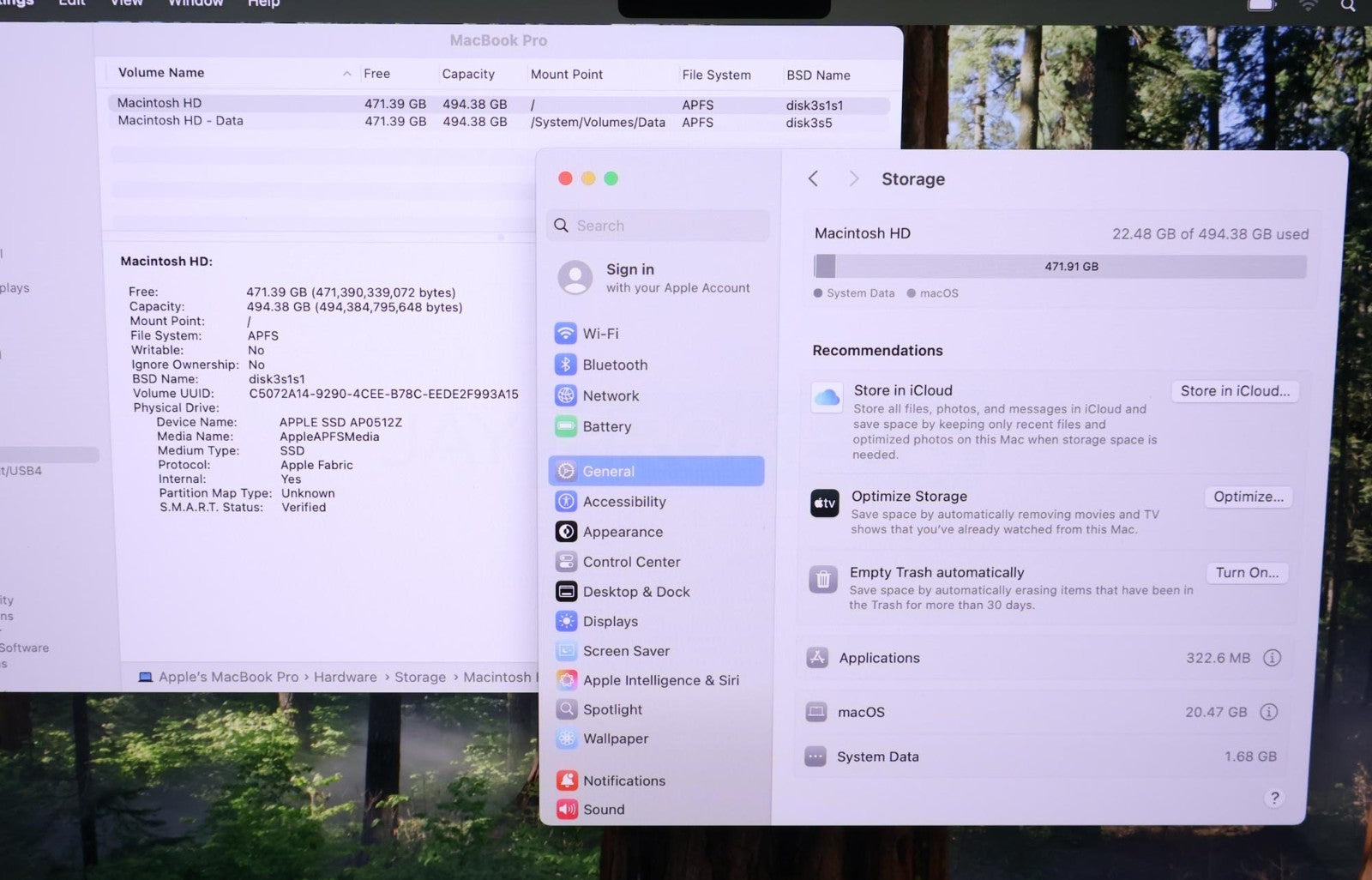Open Battery settings

click(606, 426)
